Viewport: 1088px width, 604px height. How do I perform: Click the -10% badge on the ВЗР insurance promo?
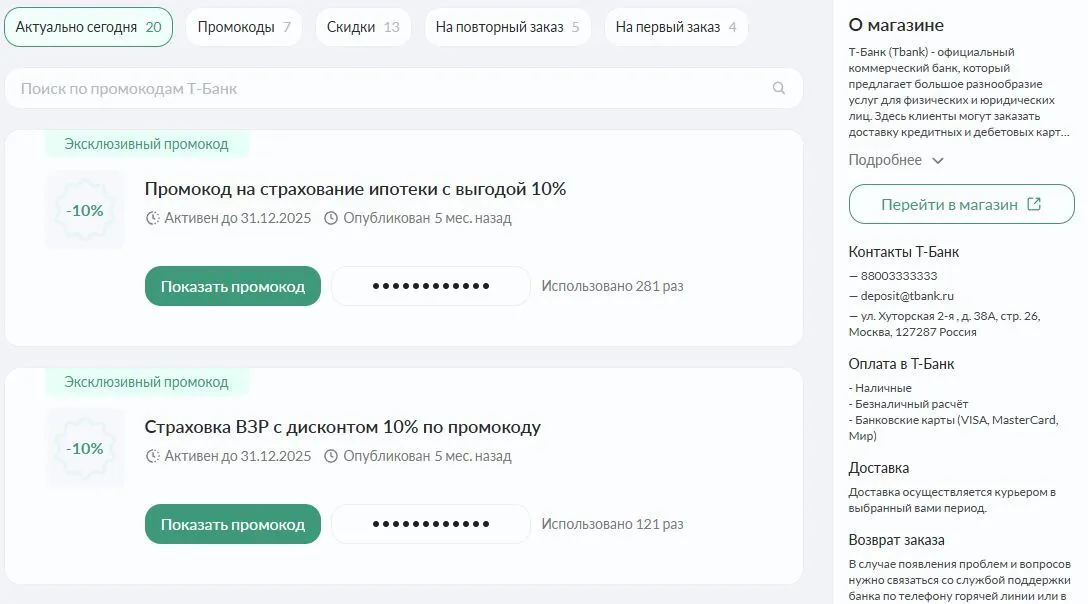tap(84, 448)
